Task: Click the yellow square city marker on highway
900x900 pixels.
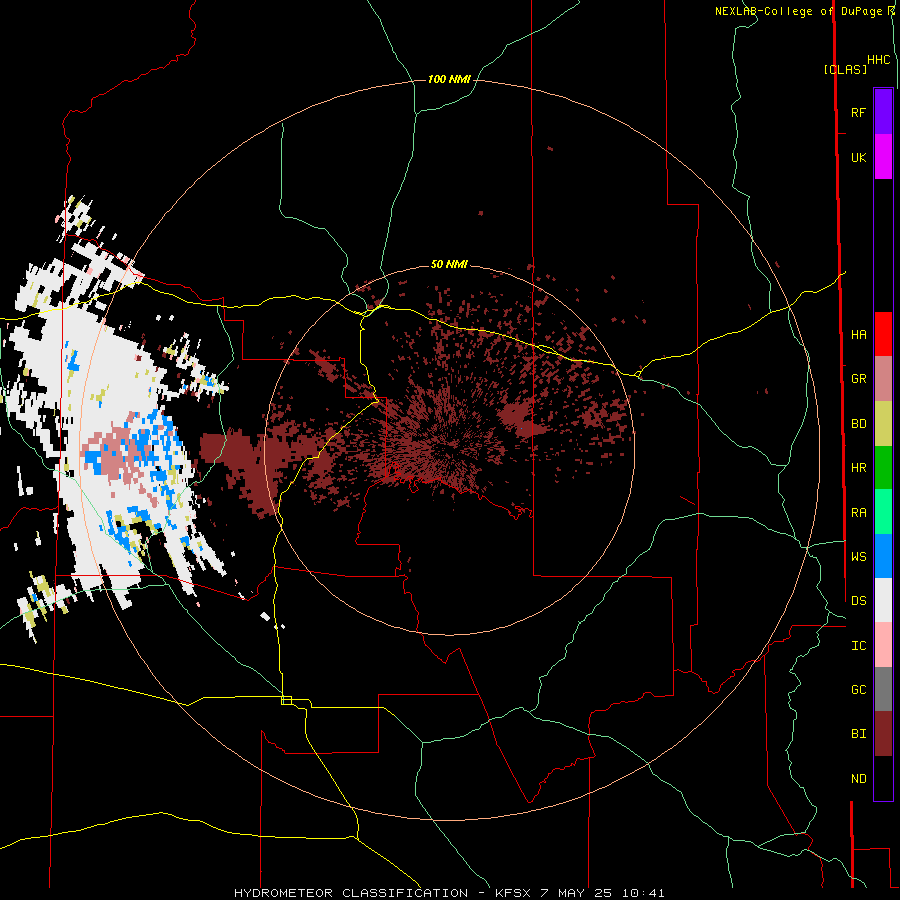Action: [x=286, y=700]
